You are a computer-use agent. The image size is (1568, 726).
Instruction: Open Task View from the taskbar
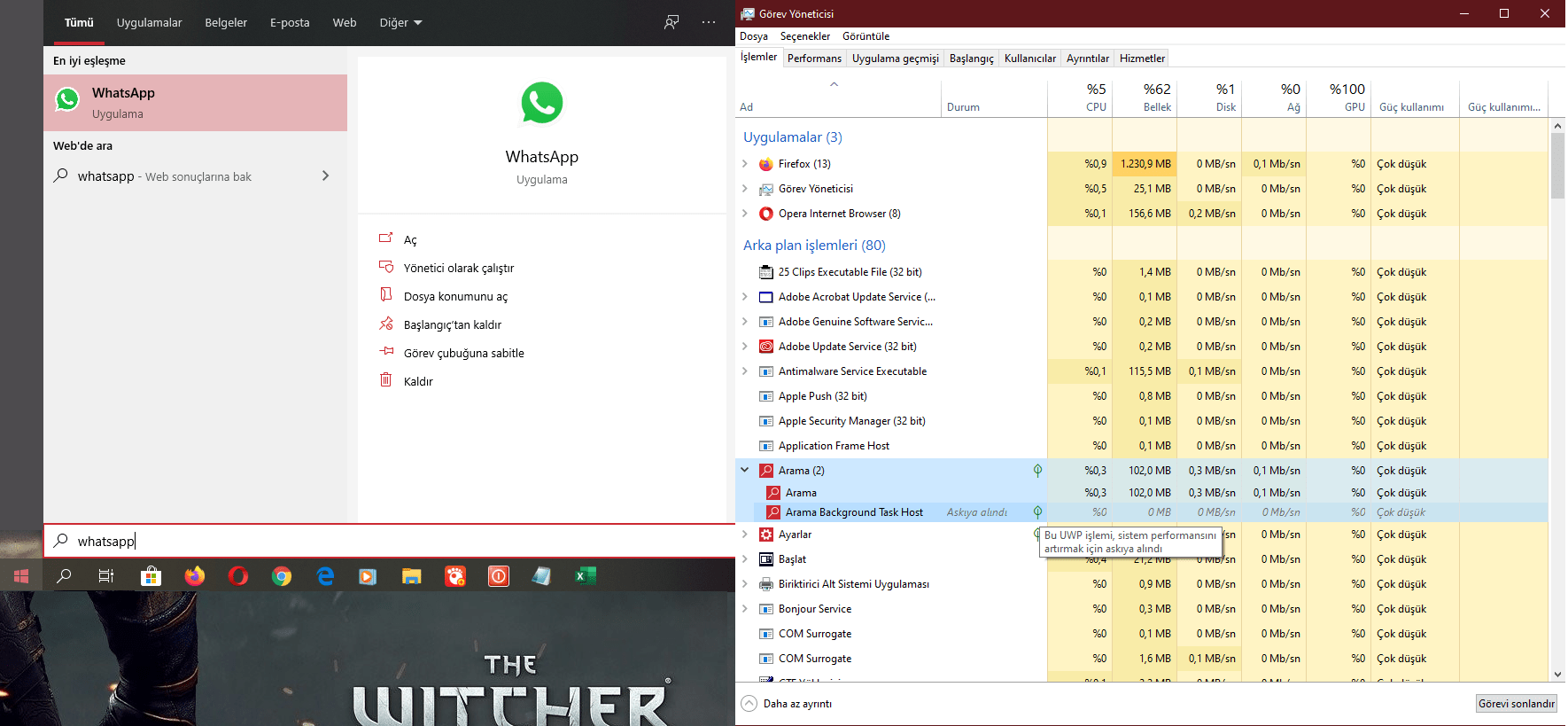tap(106, 576)
